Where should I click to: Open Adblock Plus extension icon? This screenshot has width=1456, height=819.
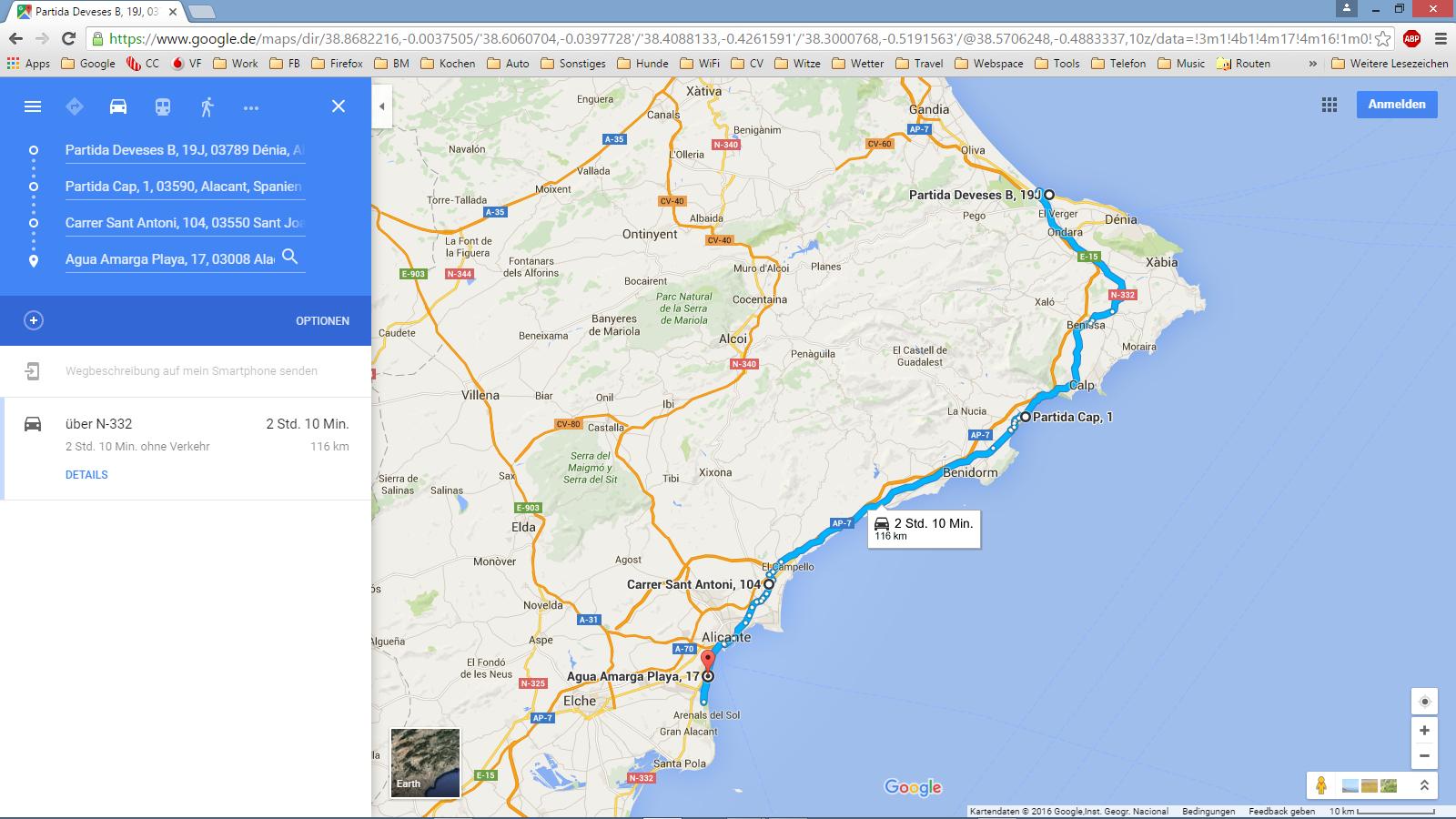click(1411, 38)
